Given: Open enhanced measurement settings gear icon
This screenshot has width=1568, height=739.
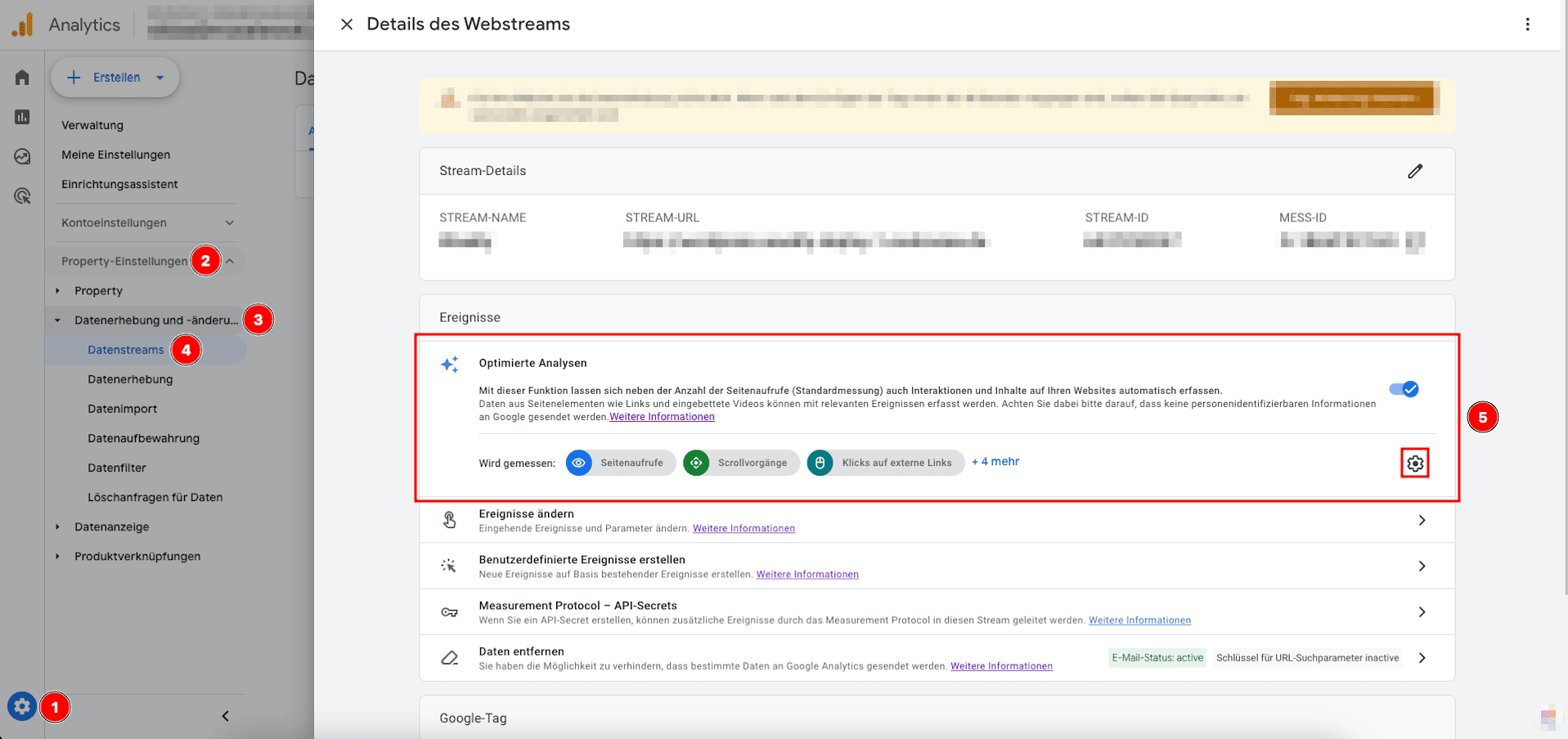Looking at the screenshot, I should point(1414,464).
